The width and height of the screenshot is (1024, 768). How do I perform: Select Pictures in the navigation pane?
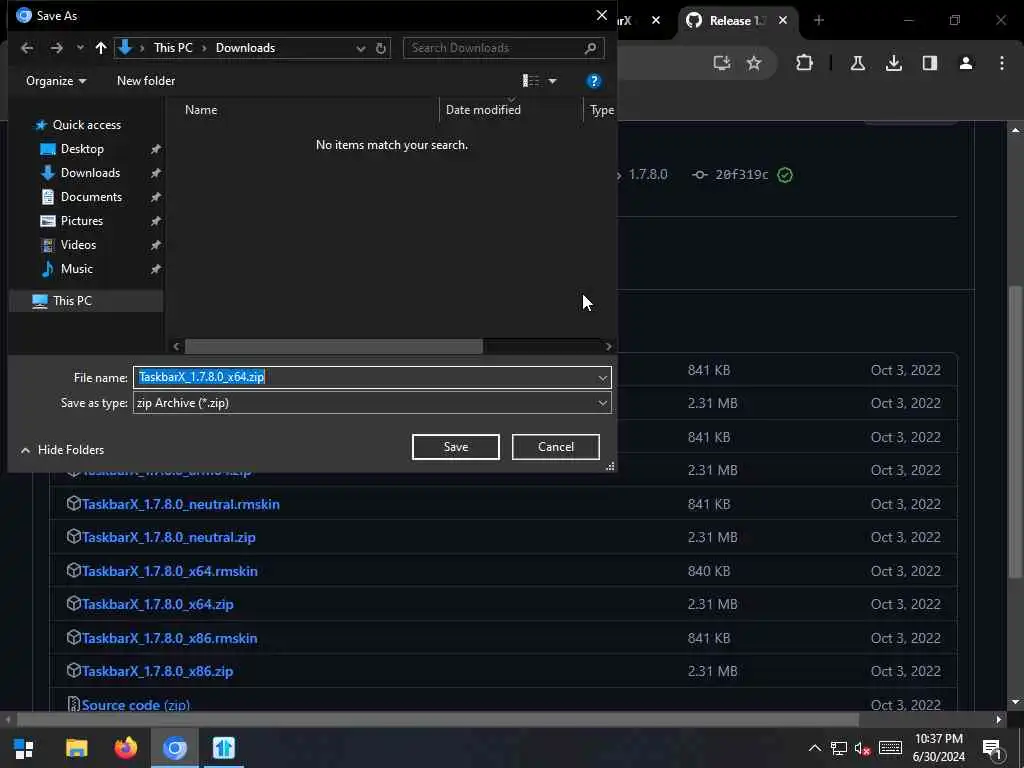(82, 221)
